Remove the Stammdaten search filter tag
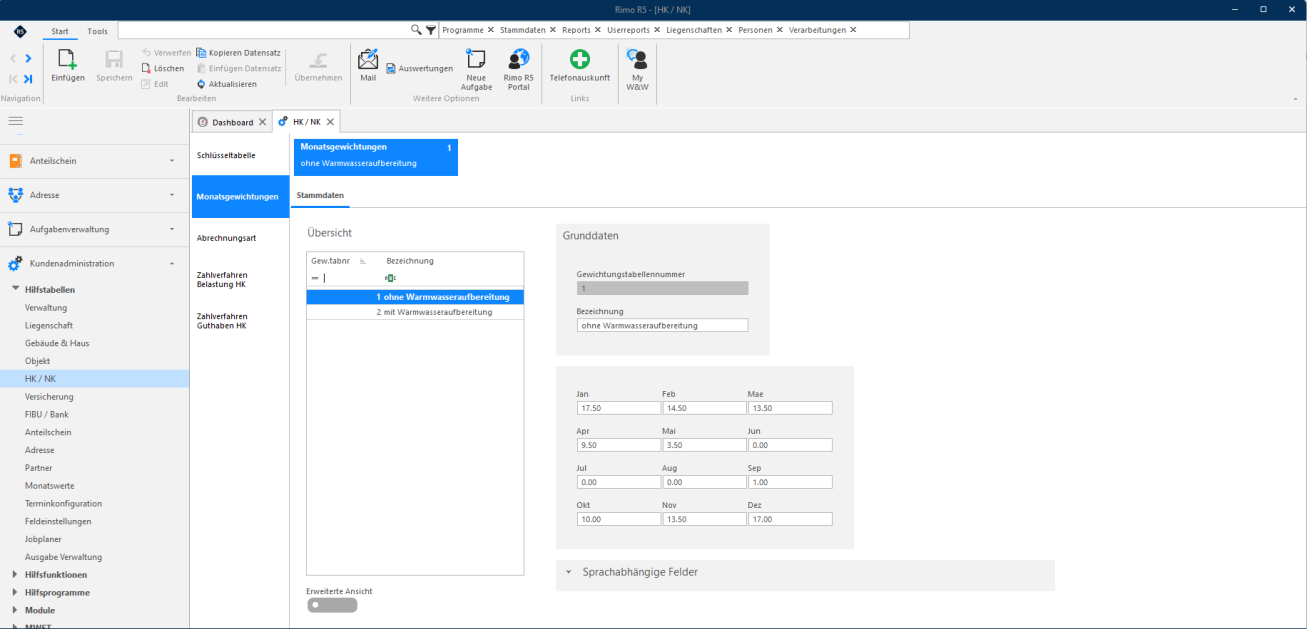This screenshot has height=629, width=1307. [551, 30]
